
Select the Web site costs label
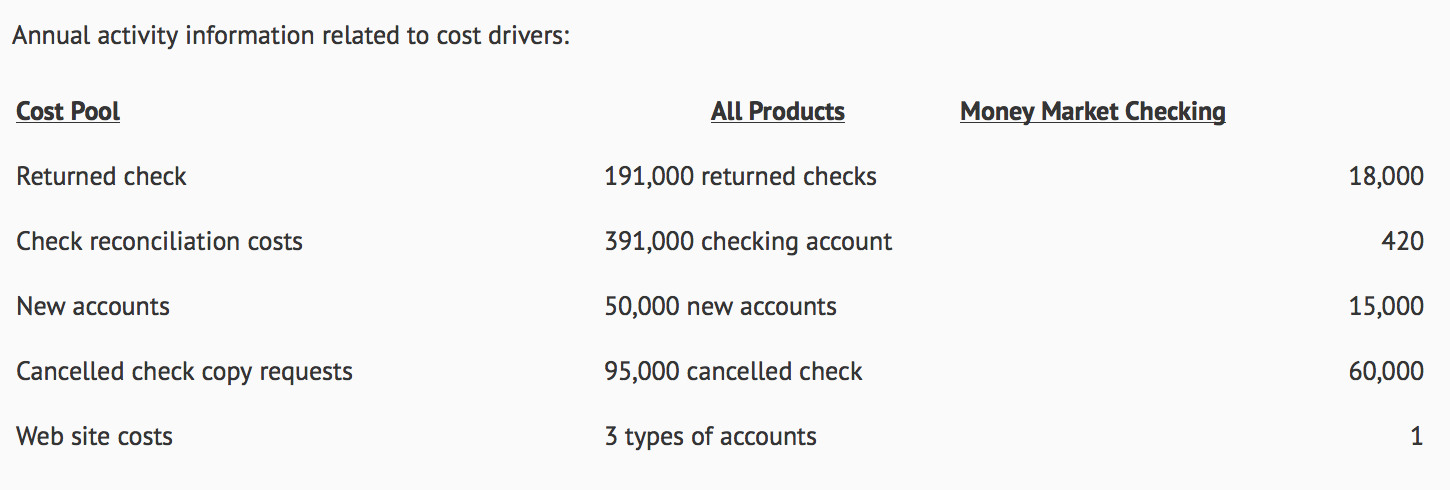pos(94,436)
